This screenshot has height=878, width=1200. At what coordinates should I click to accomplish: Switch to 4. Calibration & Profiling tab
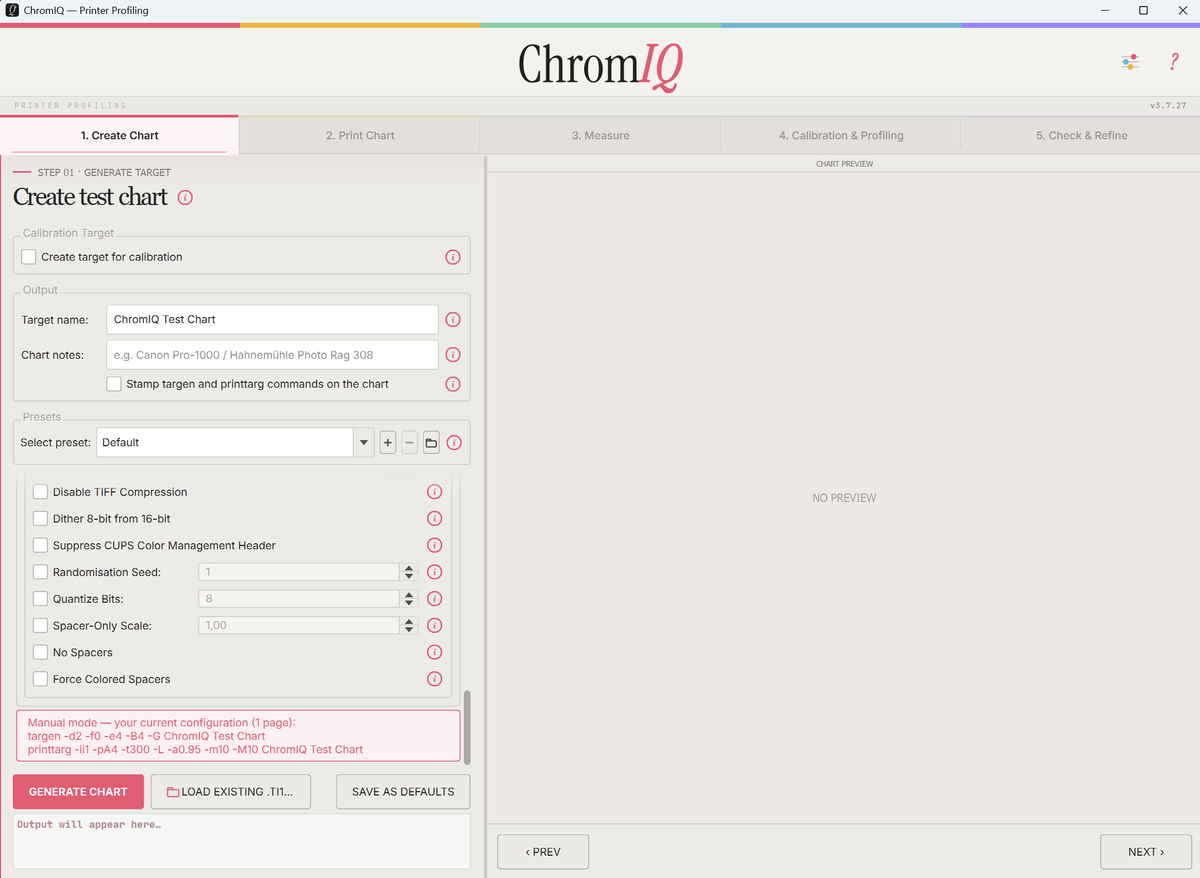click(x=841, y=135)
